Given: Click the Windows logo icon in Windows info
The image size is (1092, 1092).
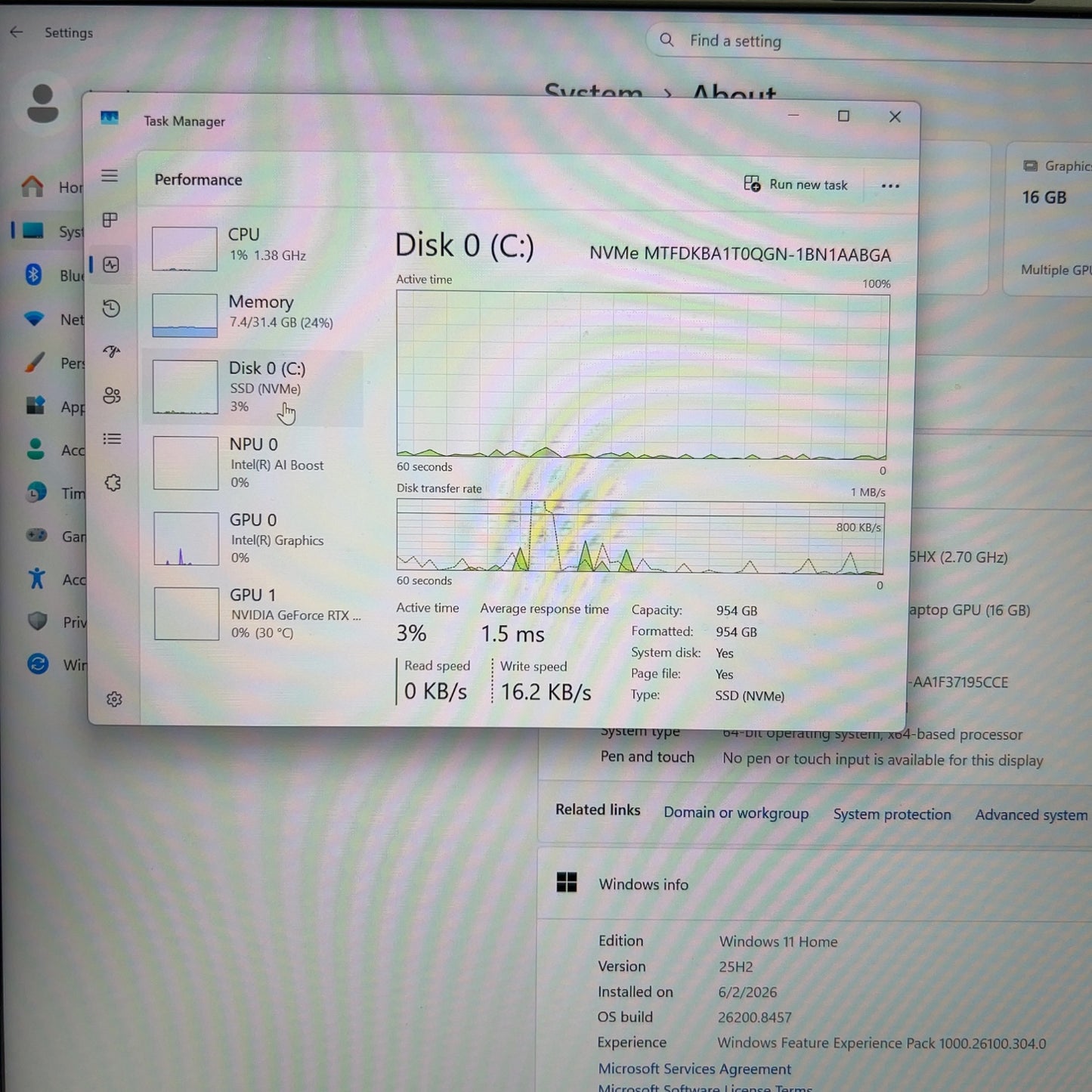Looking at the screenshot, I should [567, 882].
